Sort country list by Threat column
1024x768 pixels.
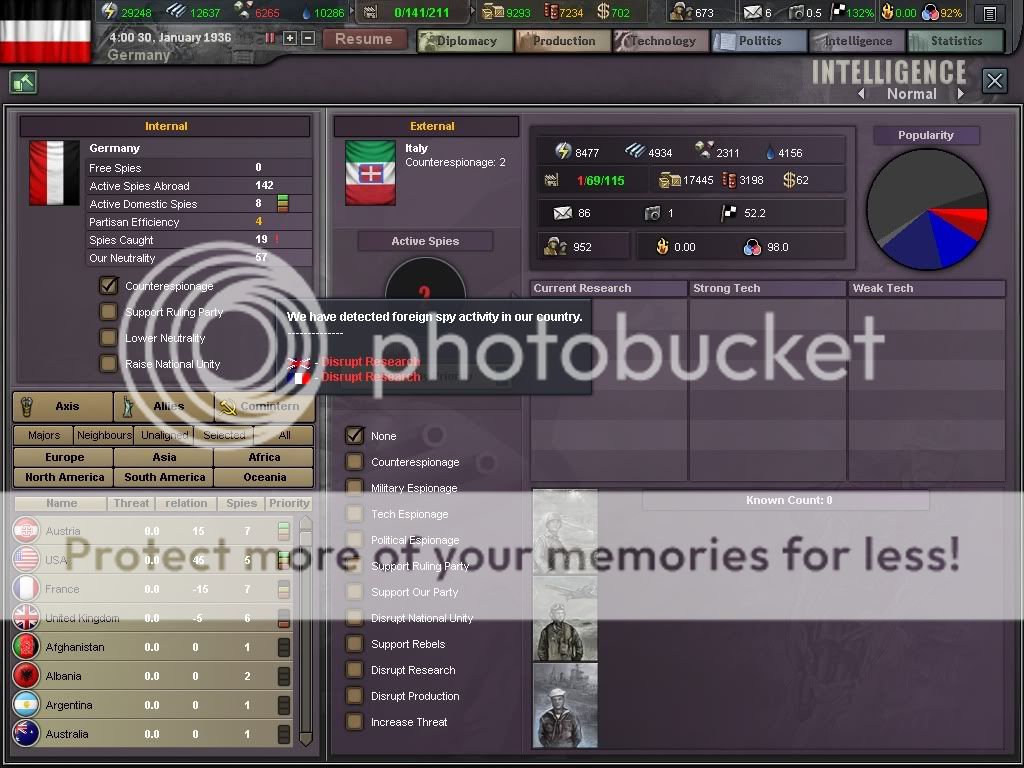(x=131, y=503)
